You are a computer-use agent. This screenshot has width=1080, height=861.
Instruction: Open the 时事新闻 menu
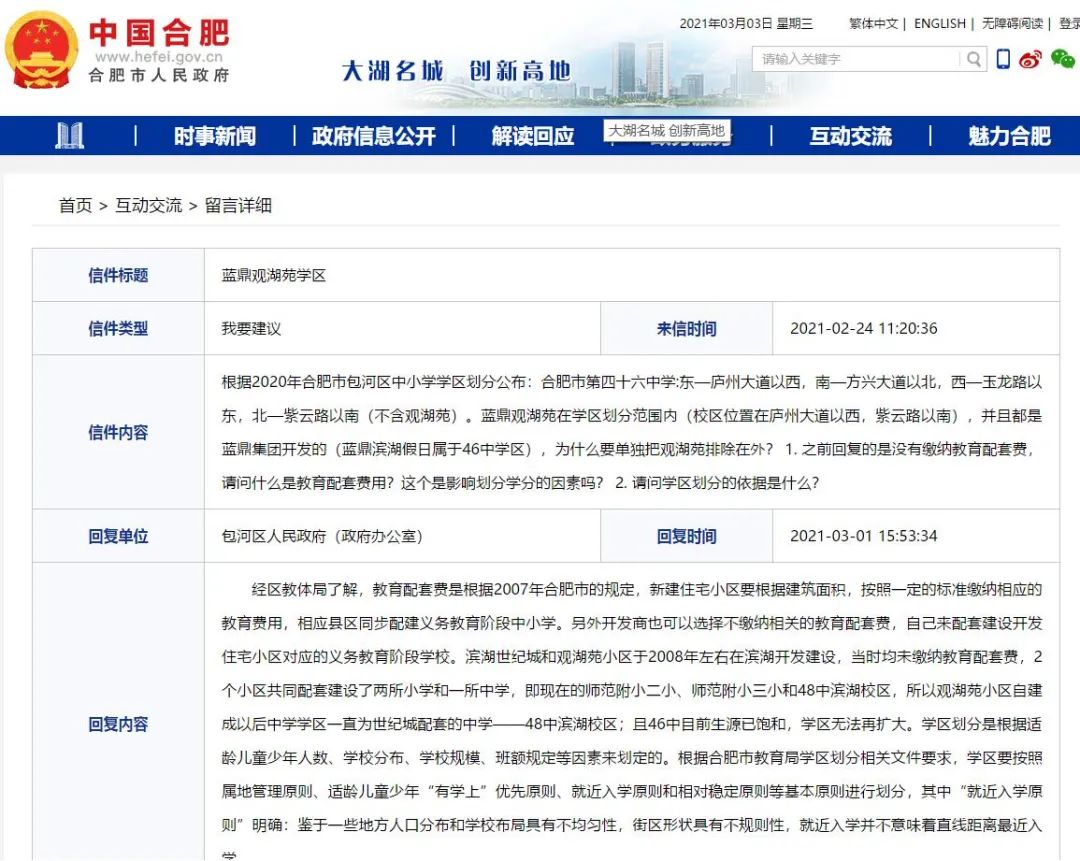tap(214, 136)
